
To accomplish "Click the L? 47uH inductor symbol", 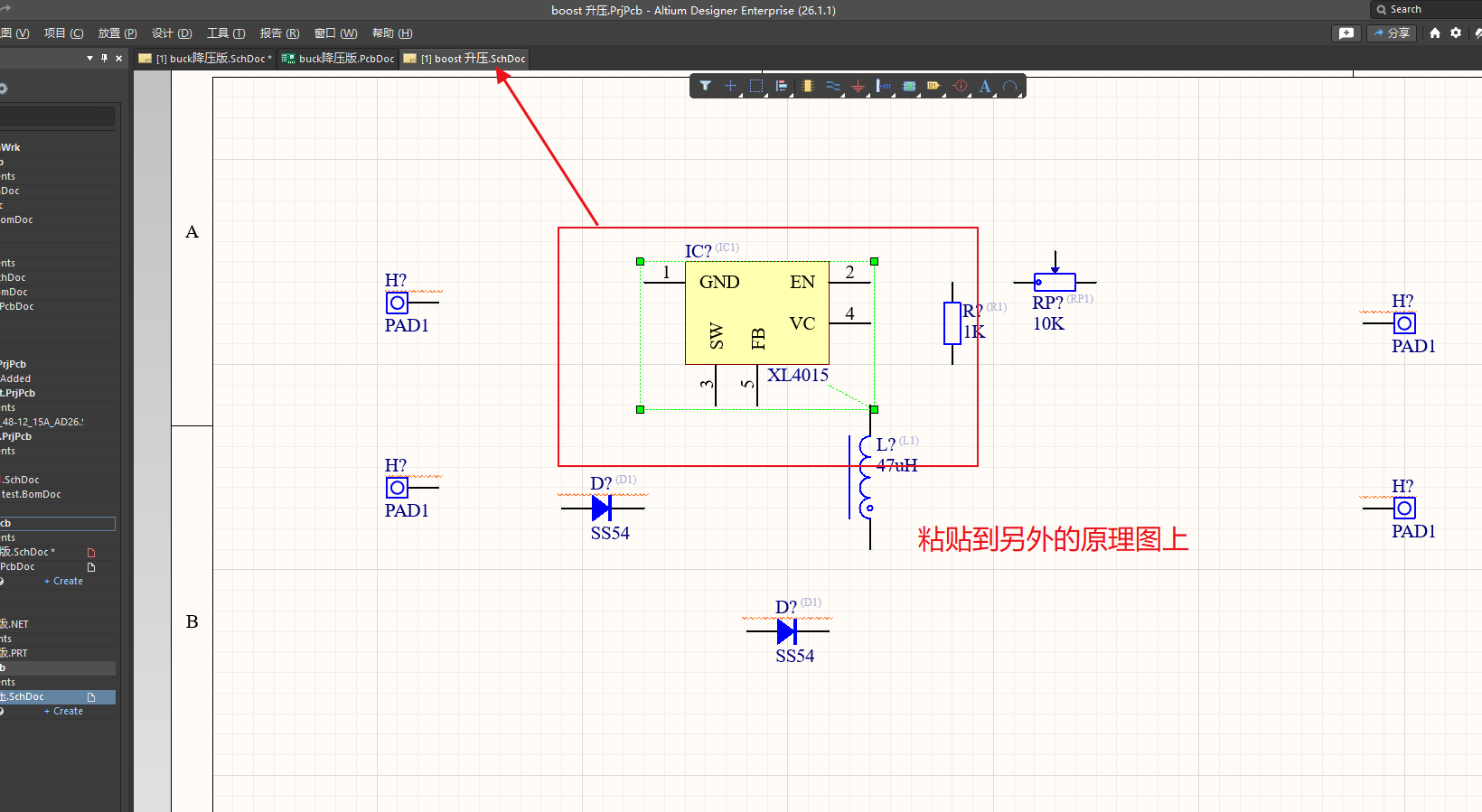I will [866, 479].
